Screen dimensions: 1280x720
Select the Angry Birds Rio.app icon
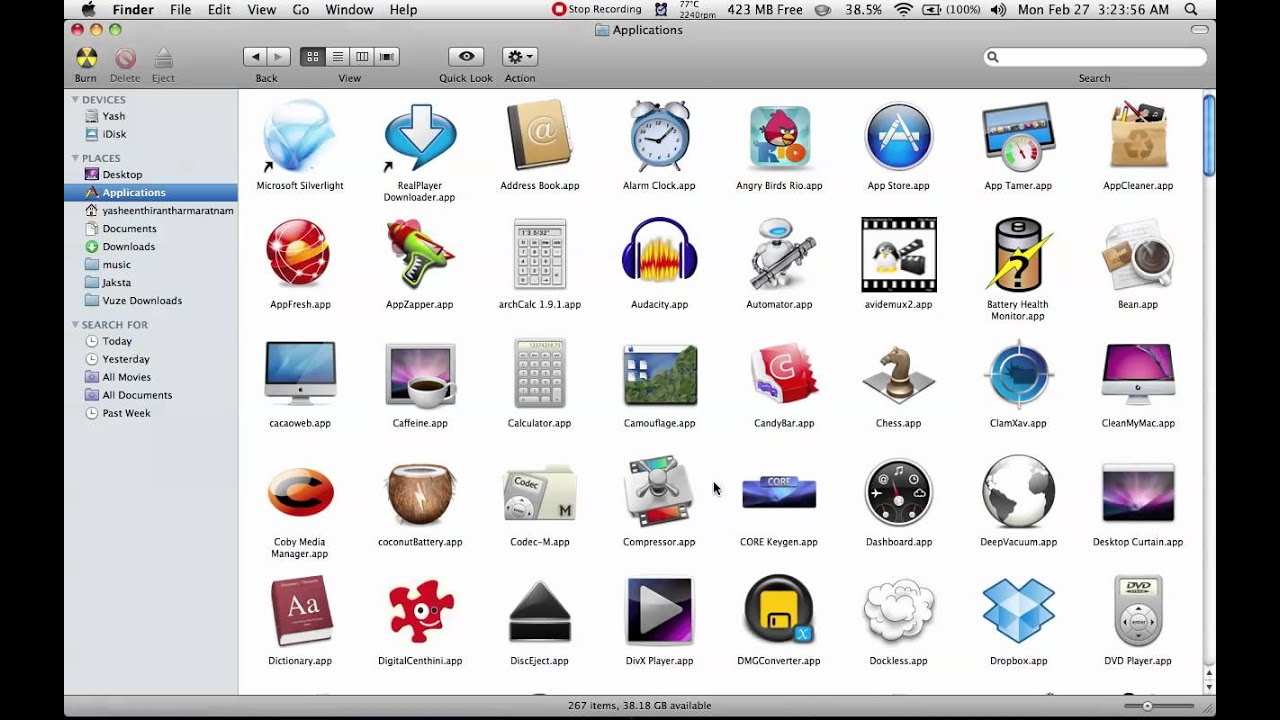click(x=779, y=137)
